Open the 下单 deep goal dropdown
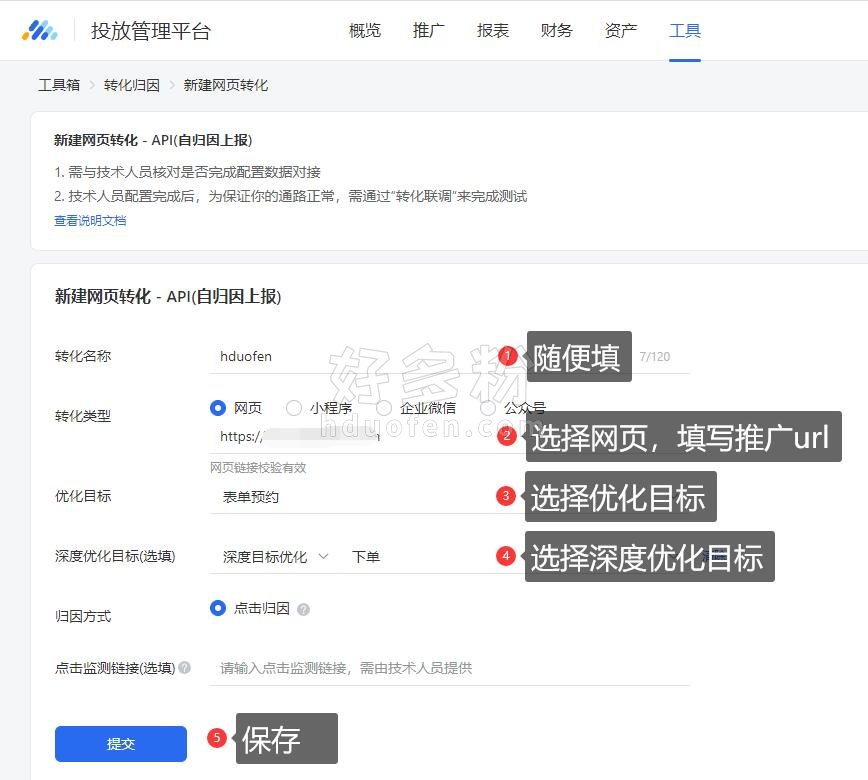868x780 pixels. point(420,556)
